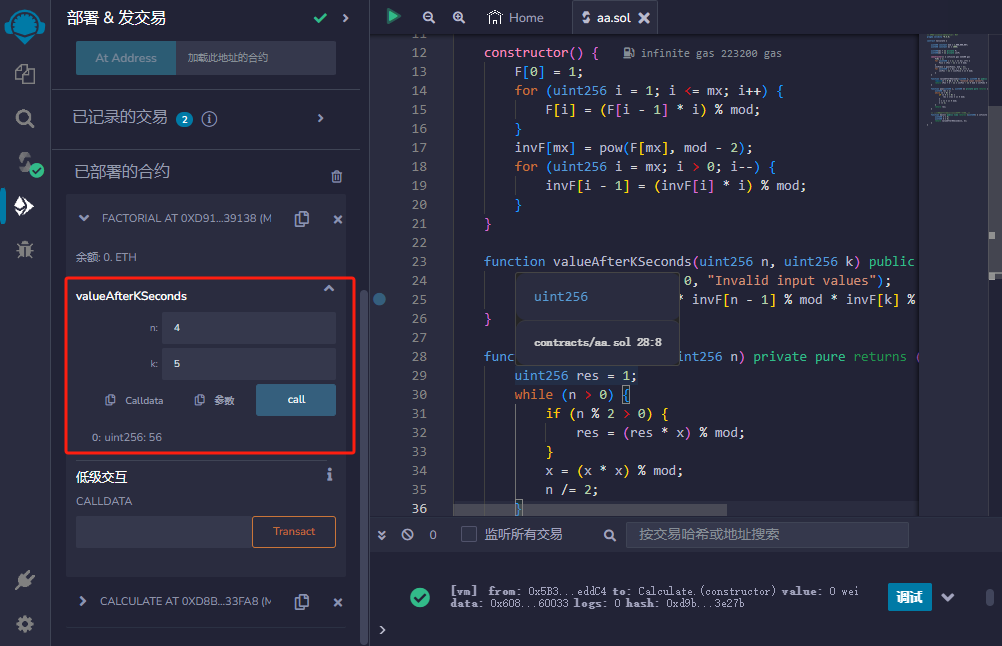Screen dimensions: 1002x646
Task: Expand the CALCULATE contract instance
Action: 82,601
